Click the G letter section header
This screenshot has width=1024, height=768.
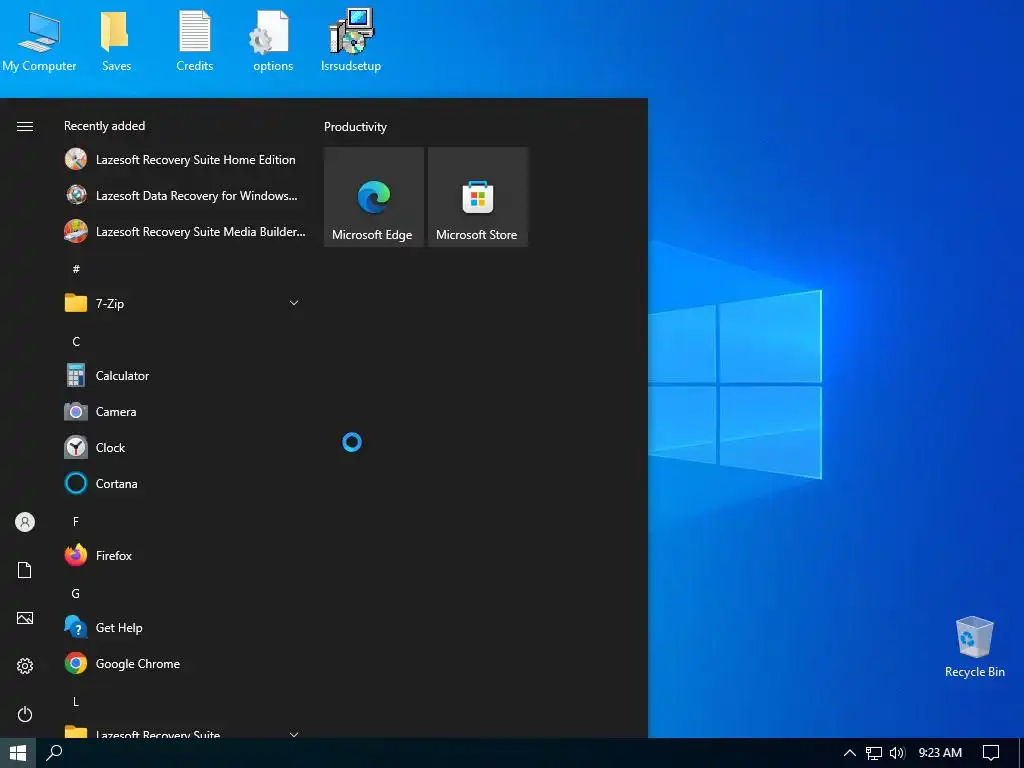(x=76, y=593)
